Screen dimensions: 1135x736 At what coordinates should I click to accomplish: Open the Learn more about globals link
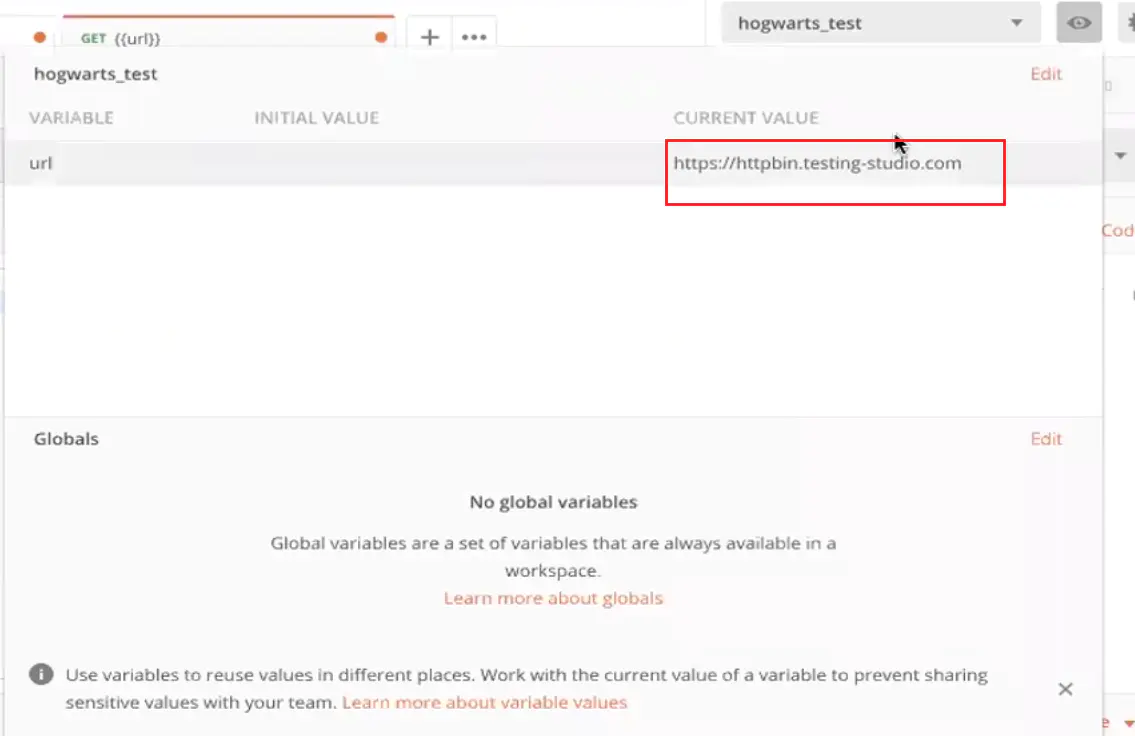coord(553,597)
